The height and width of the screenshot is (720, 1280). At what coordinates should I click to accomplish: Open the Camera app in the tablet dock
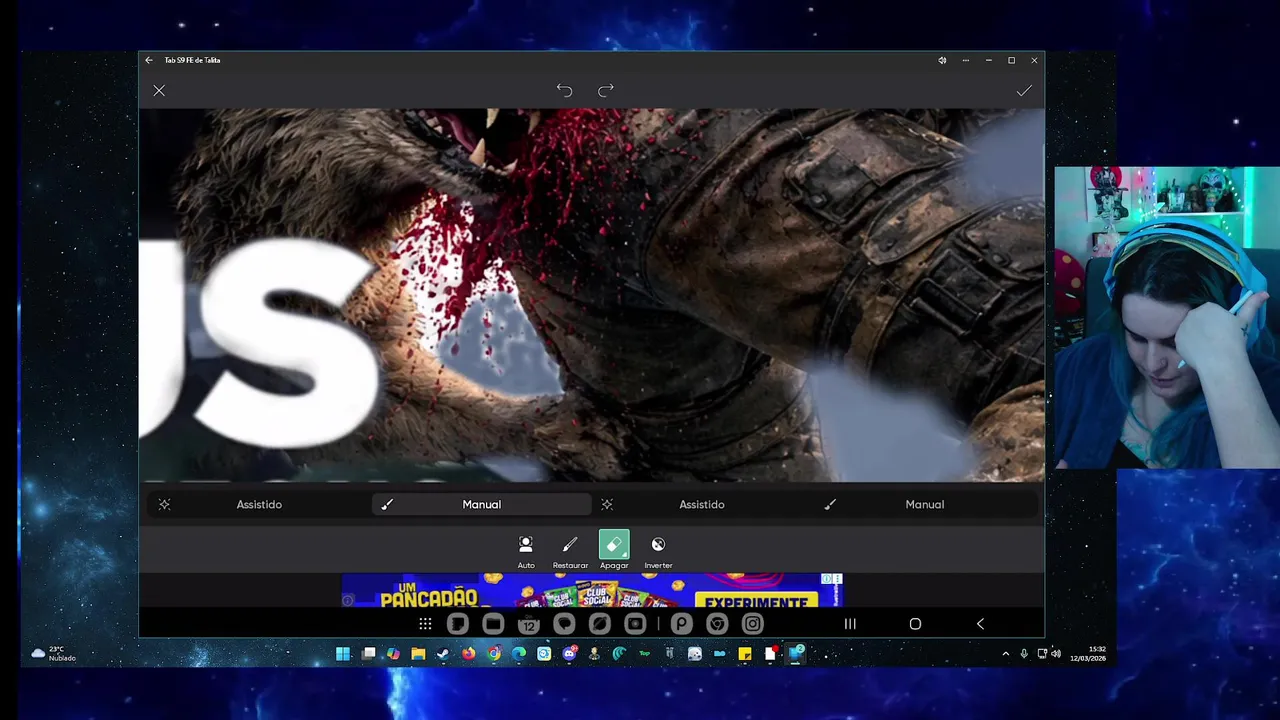[635, 624]
